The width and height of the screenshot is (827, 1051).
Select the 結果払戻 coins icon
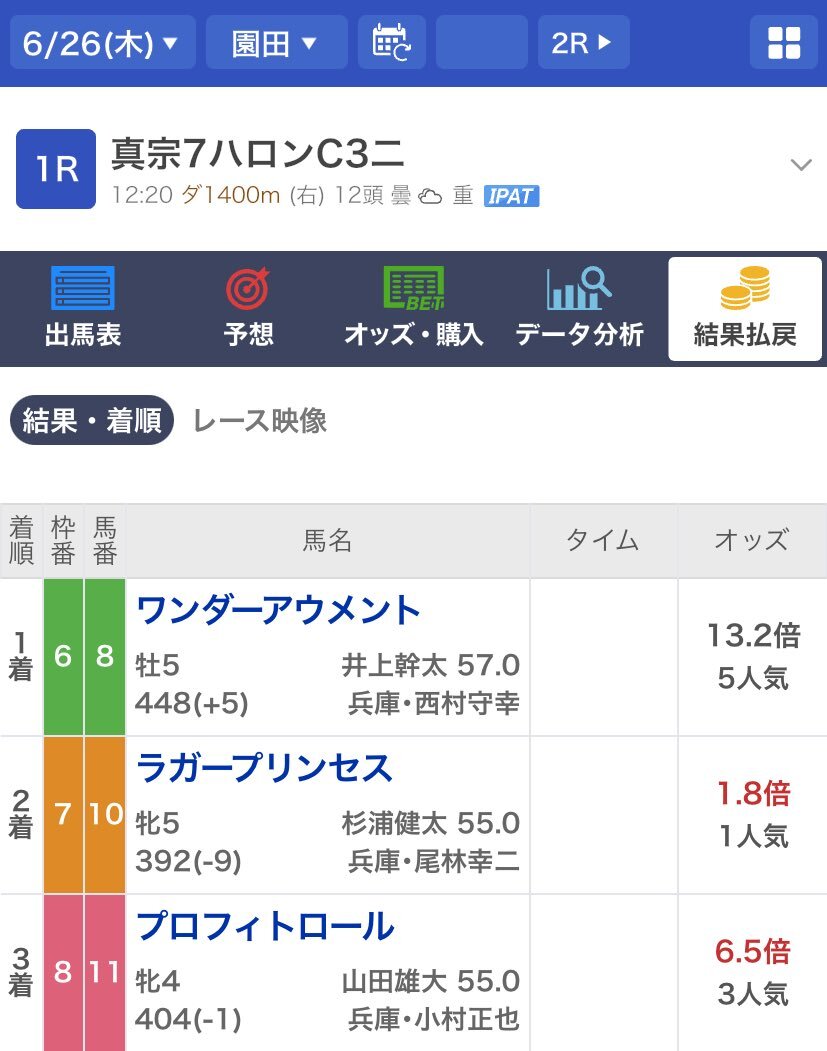pyautogui.click(x=745, y=288)
